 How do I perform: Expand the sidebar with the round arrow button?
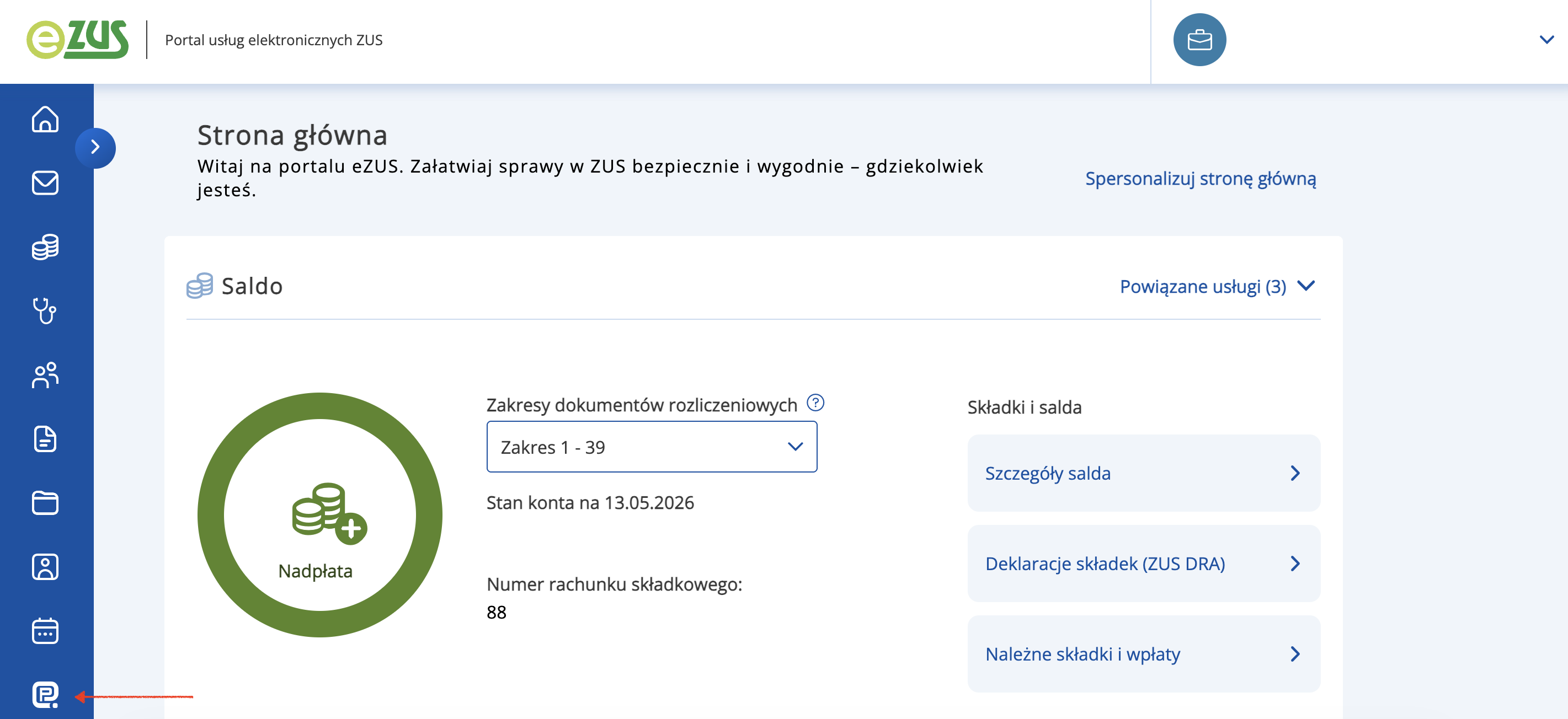click(95, 147)
